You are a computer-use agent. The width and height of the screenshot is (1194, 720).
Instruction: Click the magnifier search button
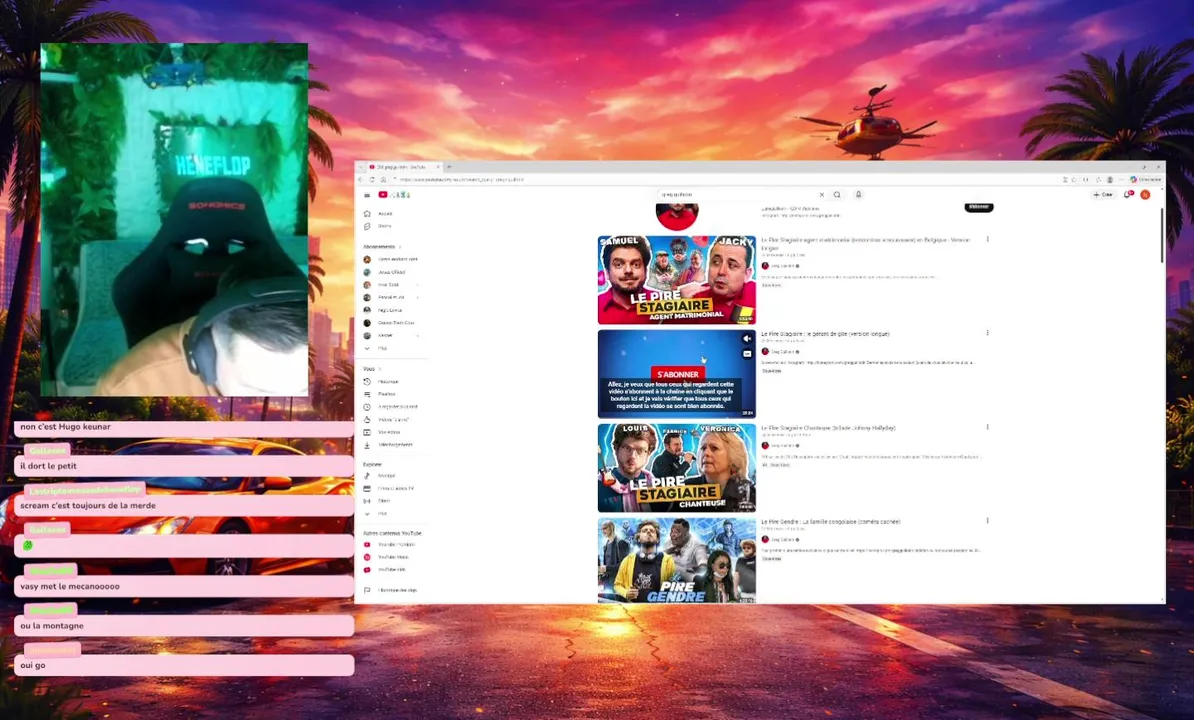(x=837, y=195)
